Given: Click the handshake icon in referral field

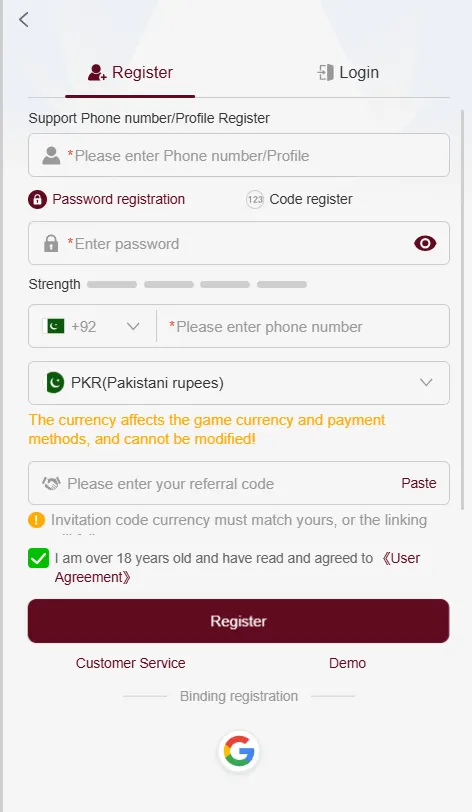Looking at the screenshot, I should (51, 484).
